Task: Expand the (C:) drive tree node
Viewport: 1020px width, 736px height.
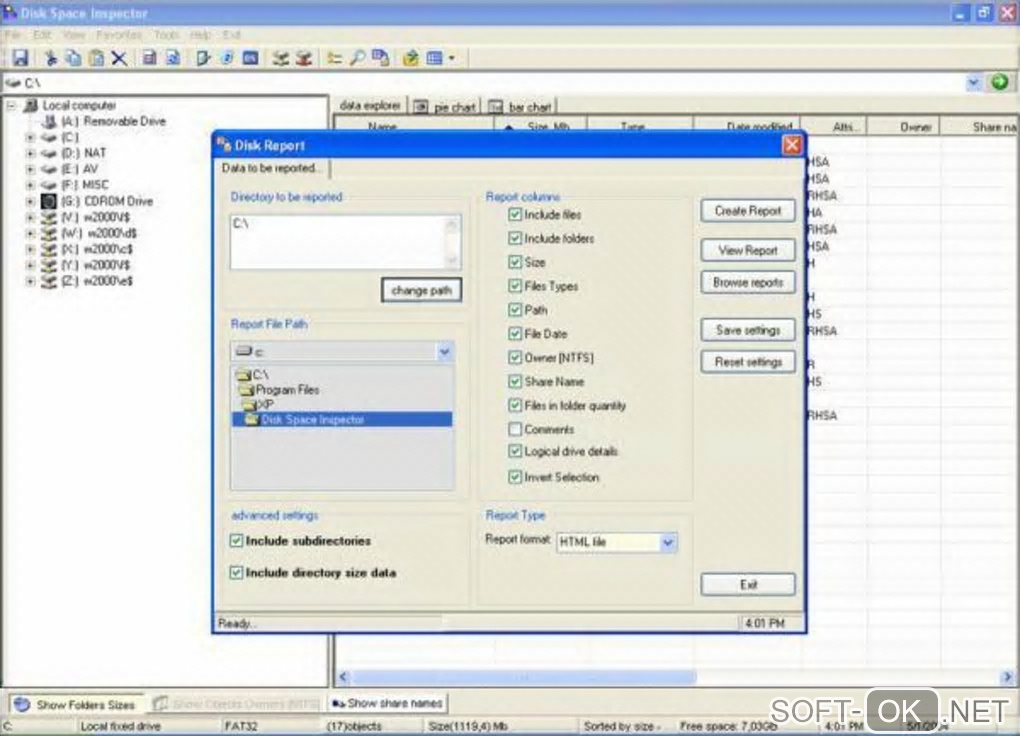Action: (30, 137)
